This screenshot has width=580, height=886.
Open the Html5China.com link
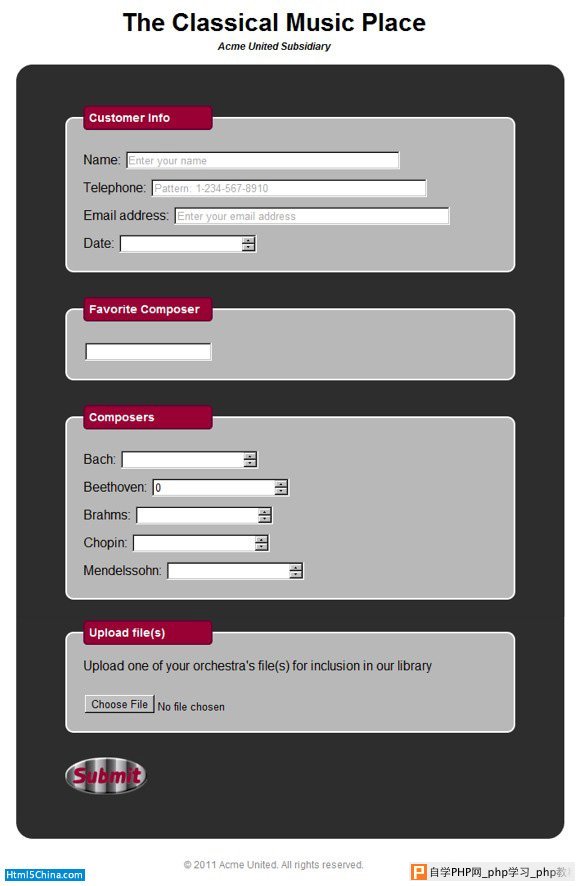pyautogui.click(x=45, y=875)
